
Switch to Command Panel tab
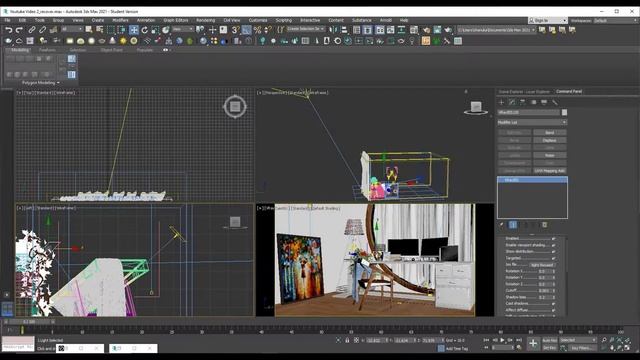click(x=569, y=91)
